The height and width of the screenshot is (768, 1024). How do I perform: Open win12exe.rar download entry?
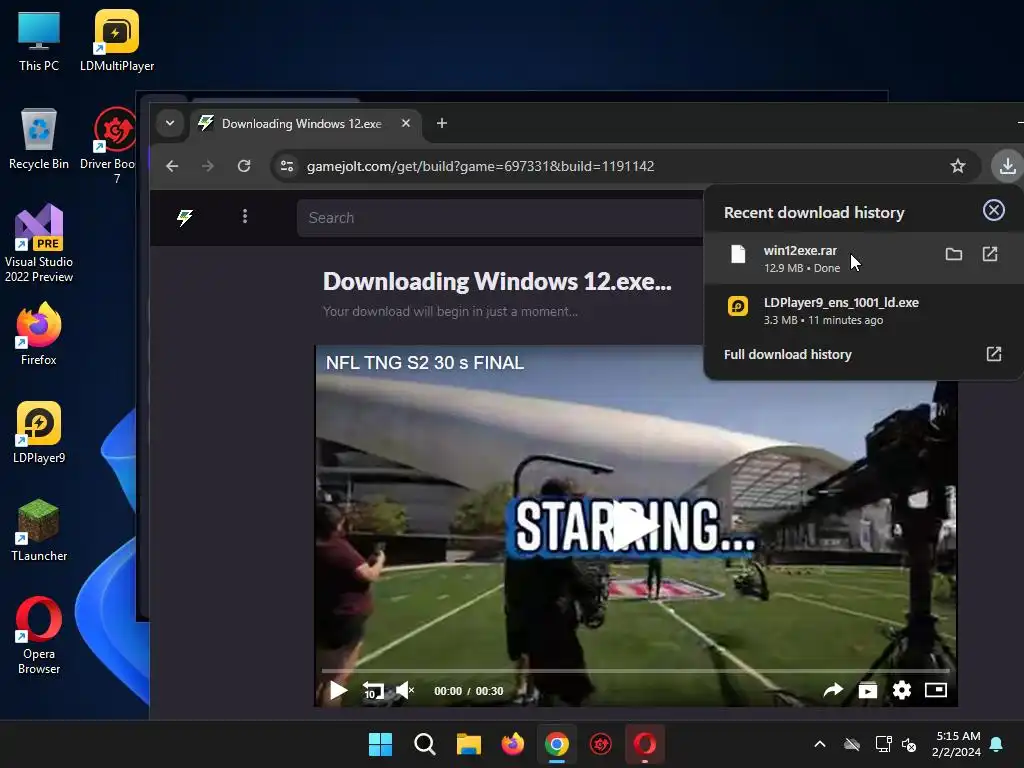(863, 258)
